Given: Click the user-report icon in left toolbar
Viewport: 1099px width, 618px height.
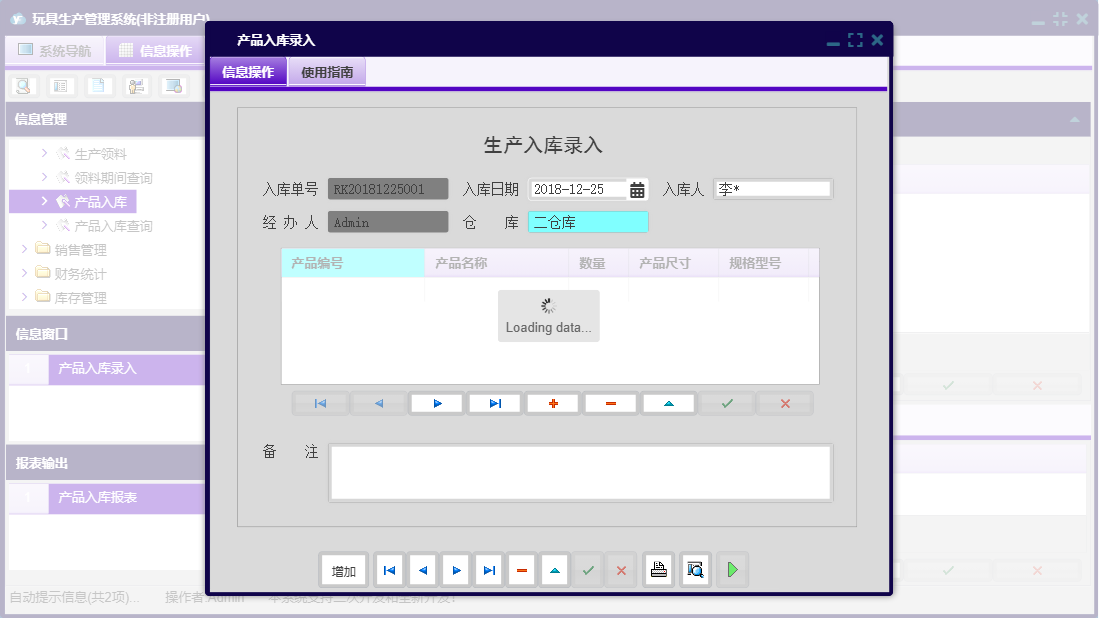Looking at the screenshot, I should pos(134,86).
